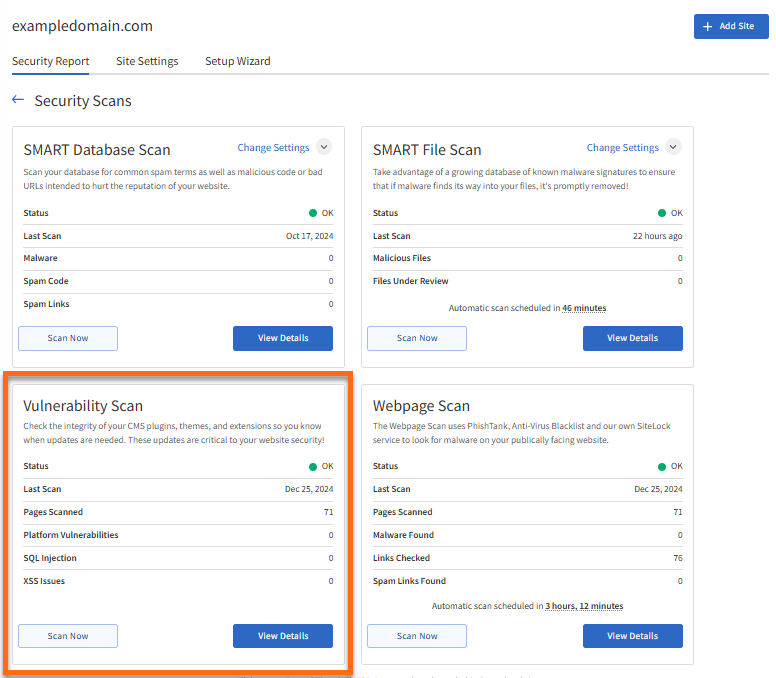View Details of SMART Database Scan
The image size is (776, 678).
tap(283, 338)
